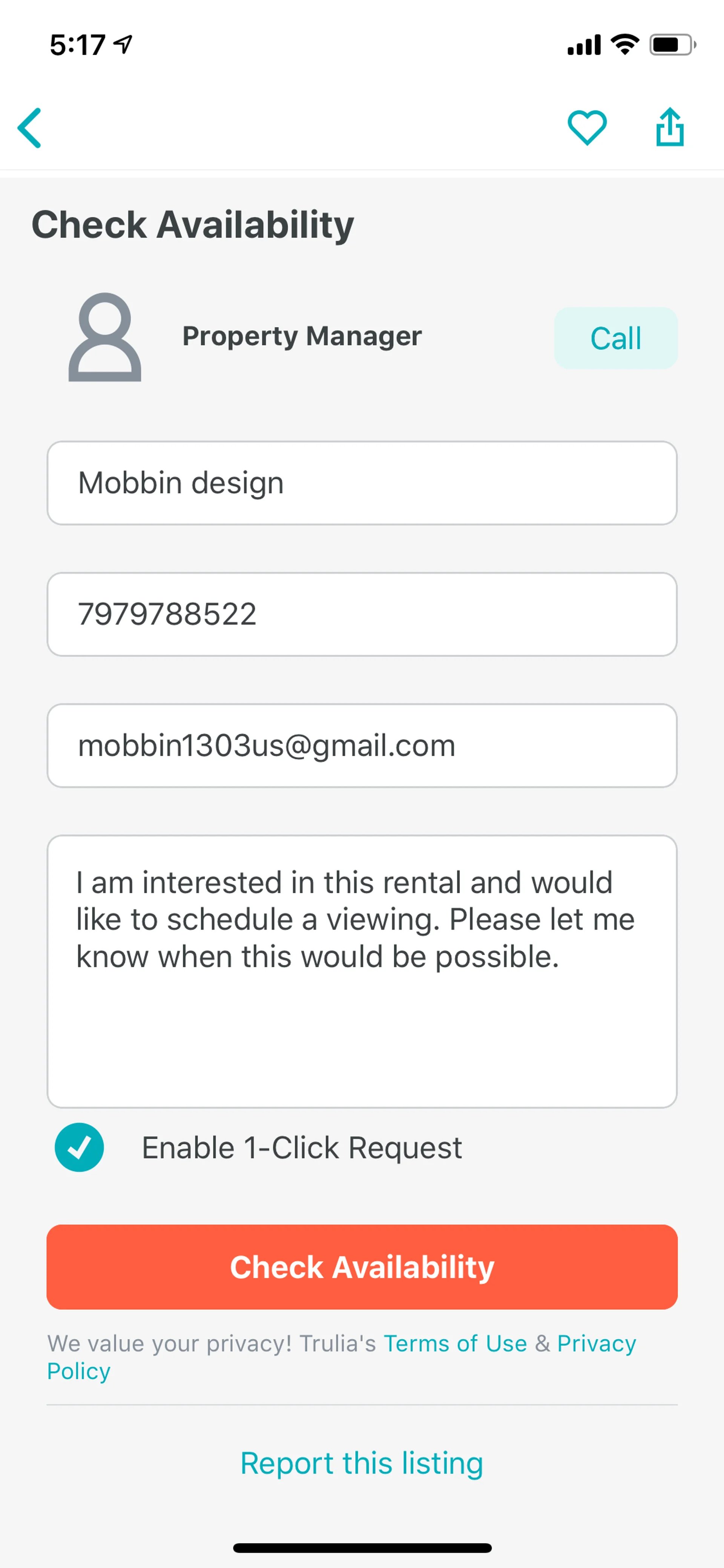Open the share sheet icon
Screen dimensions: 724x1568
click(670, 127)
